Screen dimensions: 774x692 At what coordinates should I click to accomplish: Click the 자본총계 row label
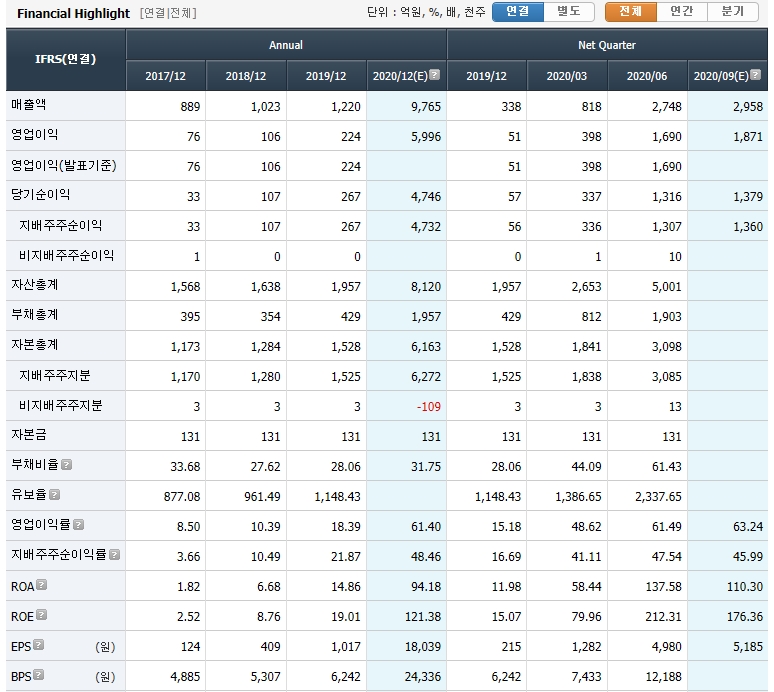[x=35, y=345]
